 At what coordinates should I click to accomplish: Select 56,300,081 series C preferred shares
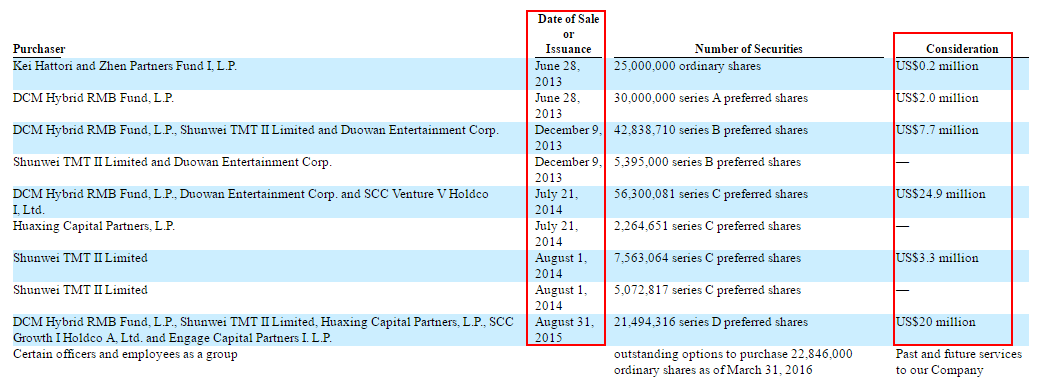[x=711, y=195]
